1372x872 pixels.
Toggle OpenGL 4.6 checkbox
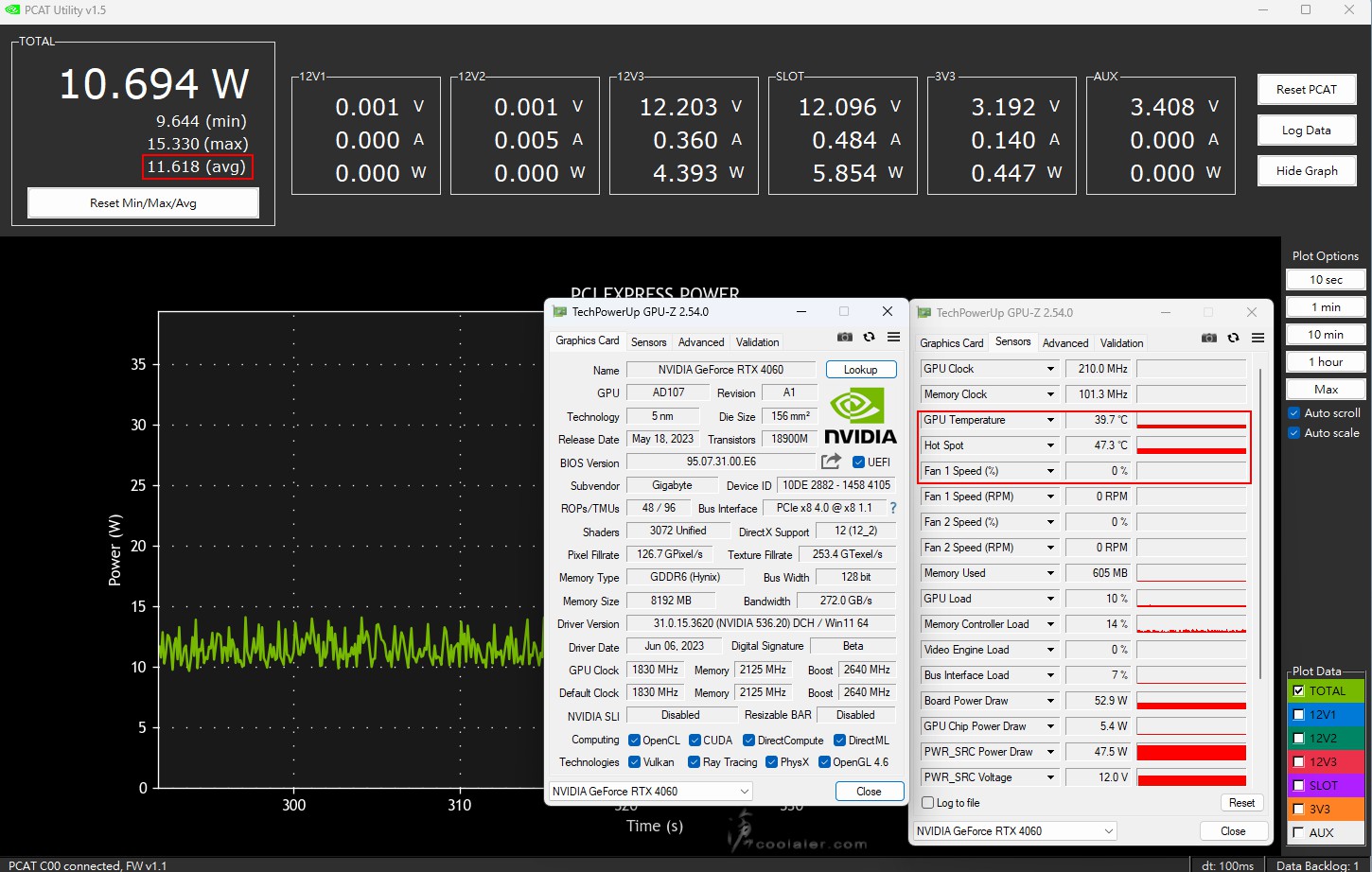point(824,762)
